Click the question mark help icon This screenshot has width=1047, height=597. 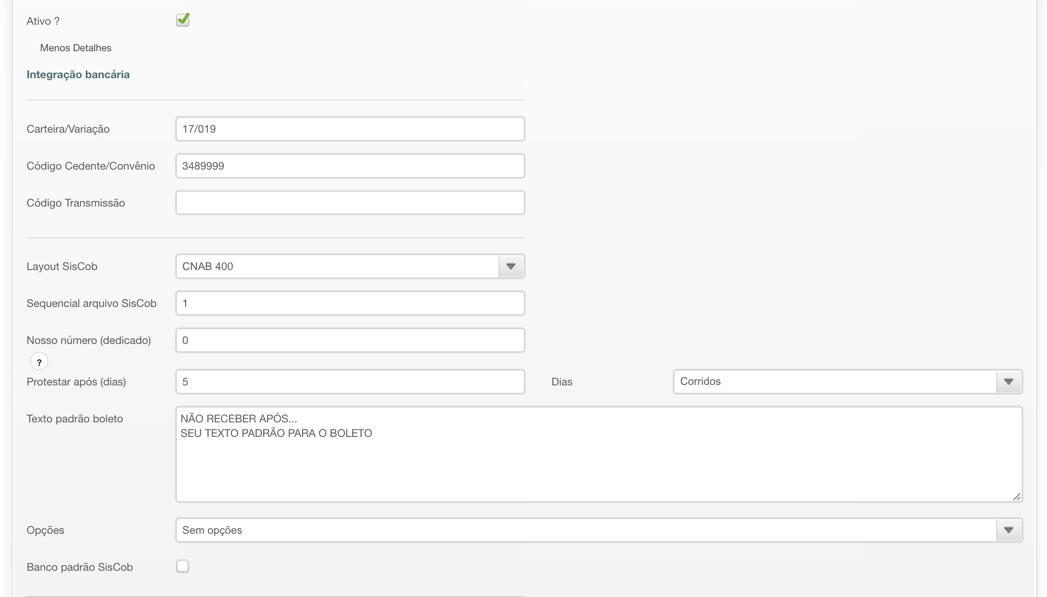tap(39, 362)
